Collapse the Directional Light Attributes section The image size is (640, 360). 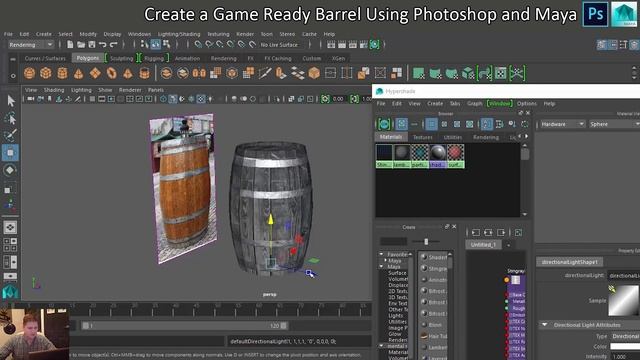click(x=544, y=325)
